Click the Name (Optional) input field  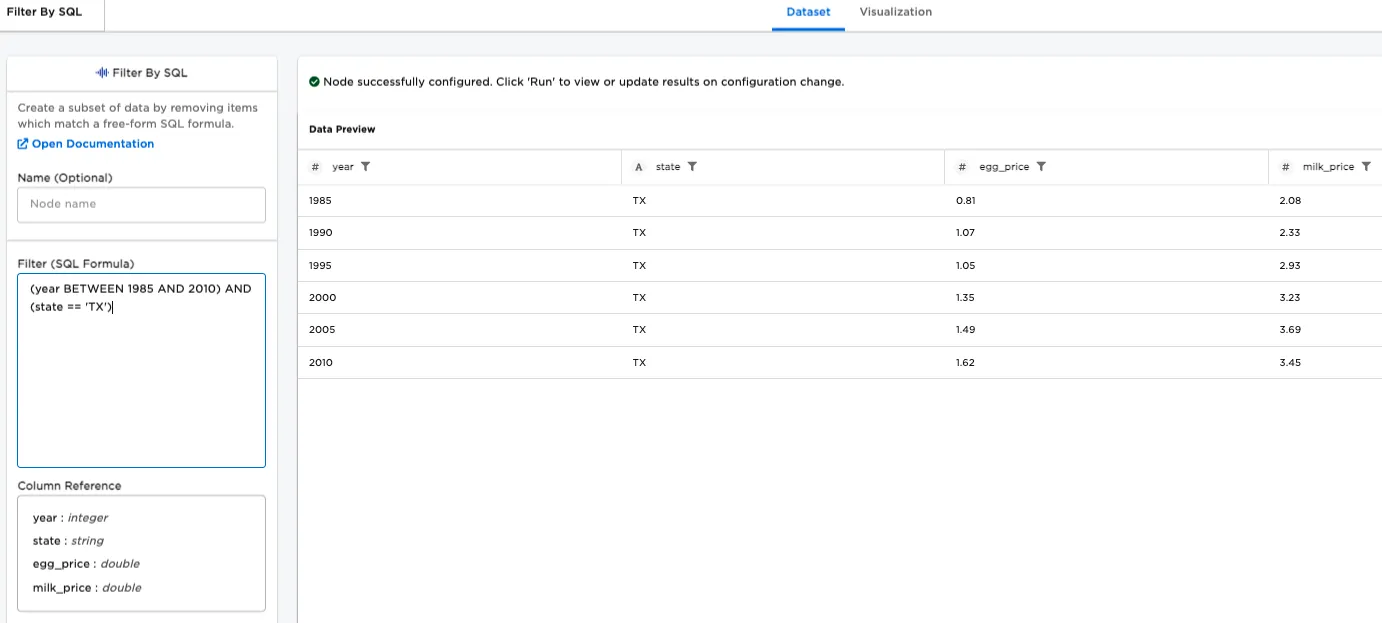[141, 204]
